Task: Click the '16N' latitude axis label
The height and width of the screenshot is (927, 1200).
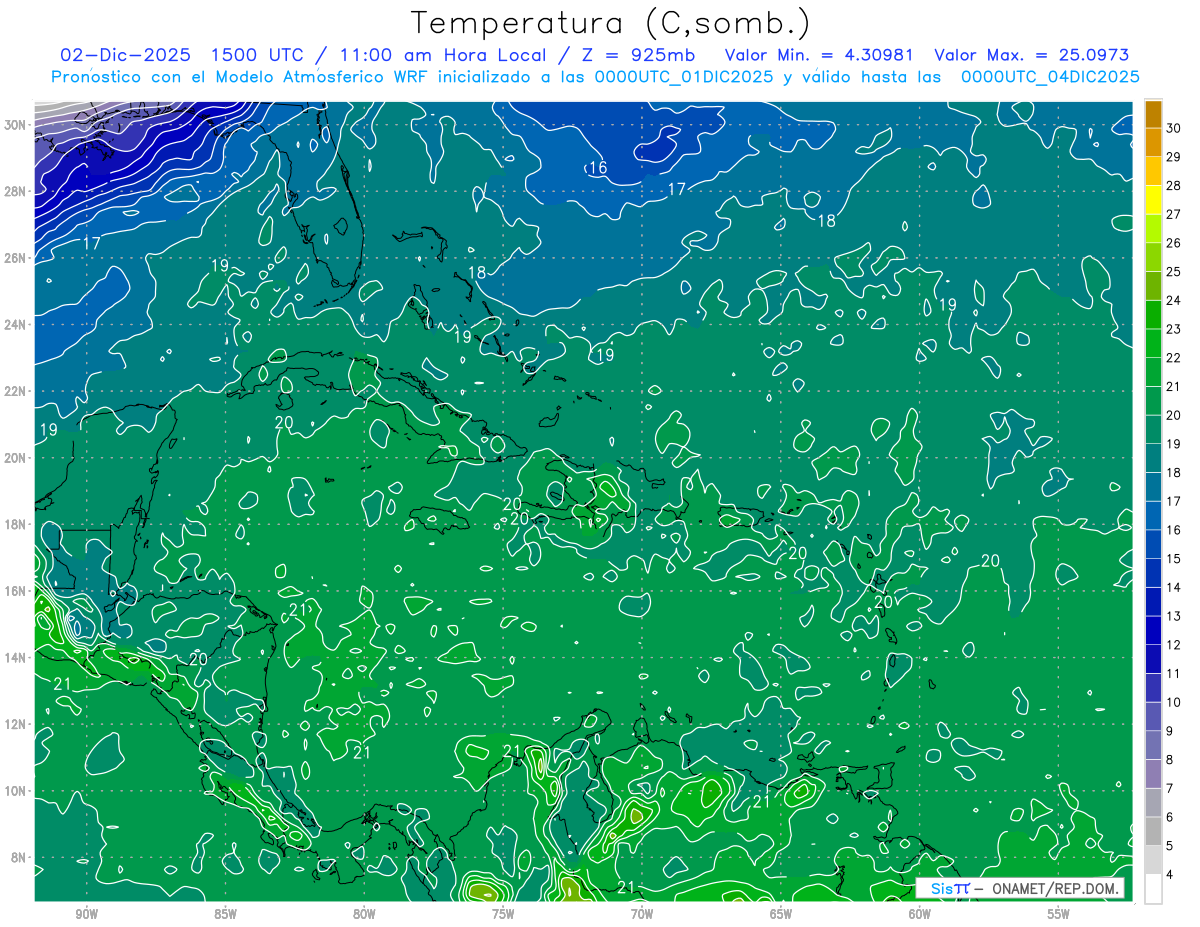Action: pyautogui.click(x=16, y=591)
